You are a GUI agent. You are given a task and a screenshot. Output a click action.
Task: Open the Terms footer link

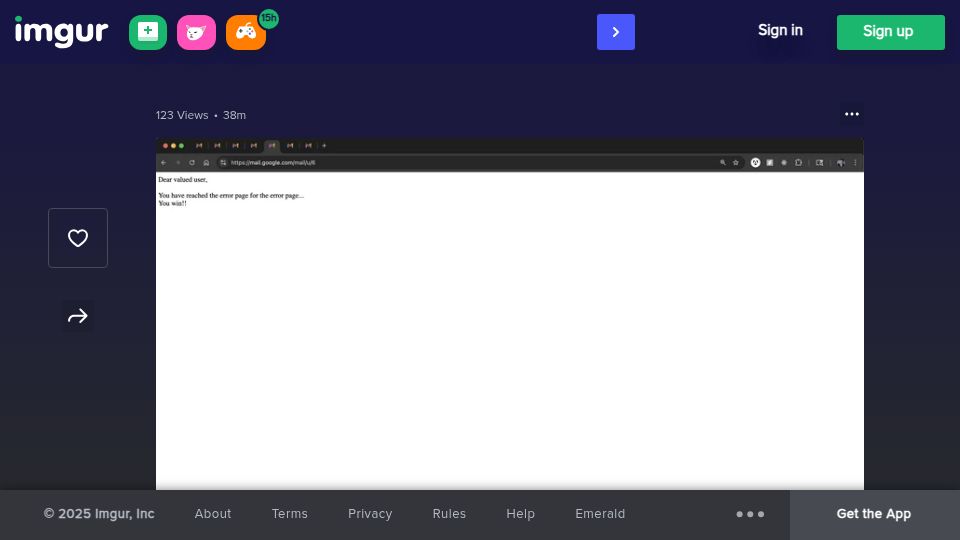pos(290,514)
